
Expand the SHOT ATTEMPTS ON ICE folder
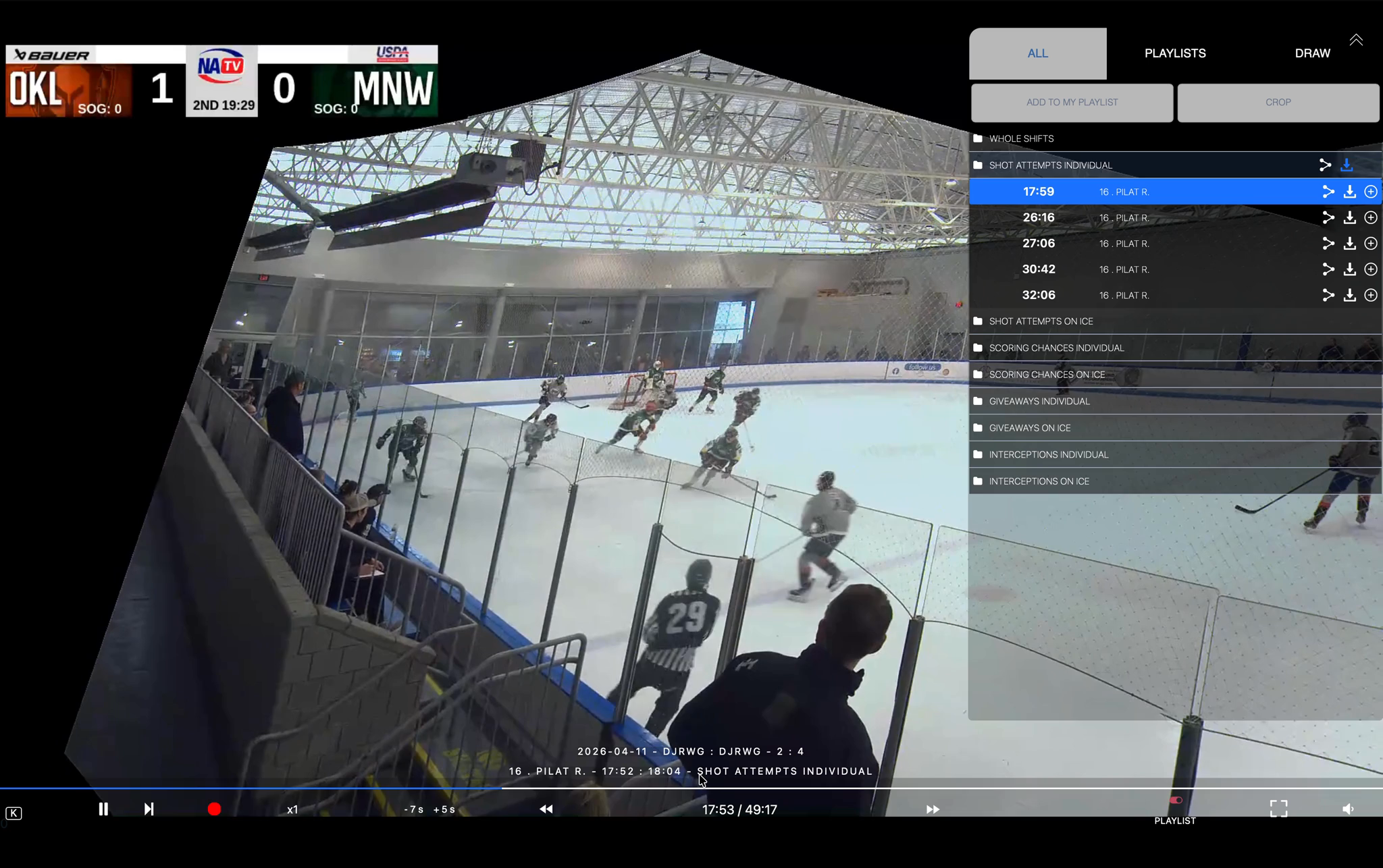tap(1175, 321)
